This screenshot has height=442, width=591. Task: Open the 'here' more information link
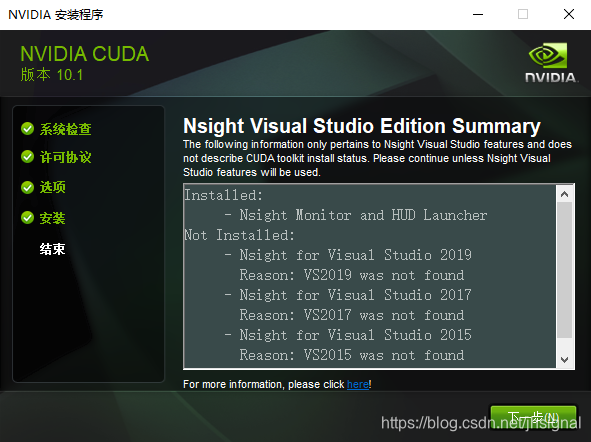click(x=358, y=384)
